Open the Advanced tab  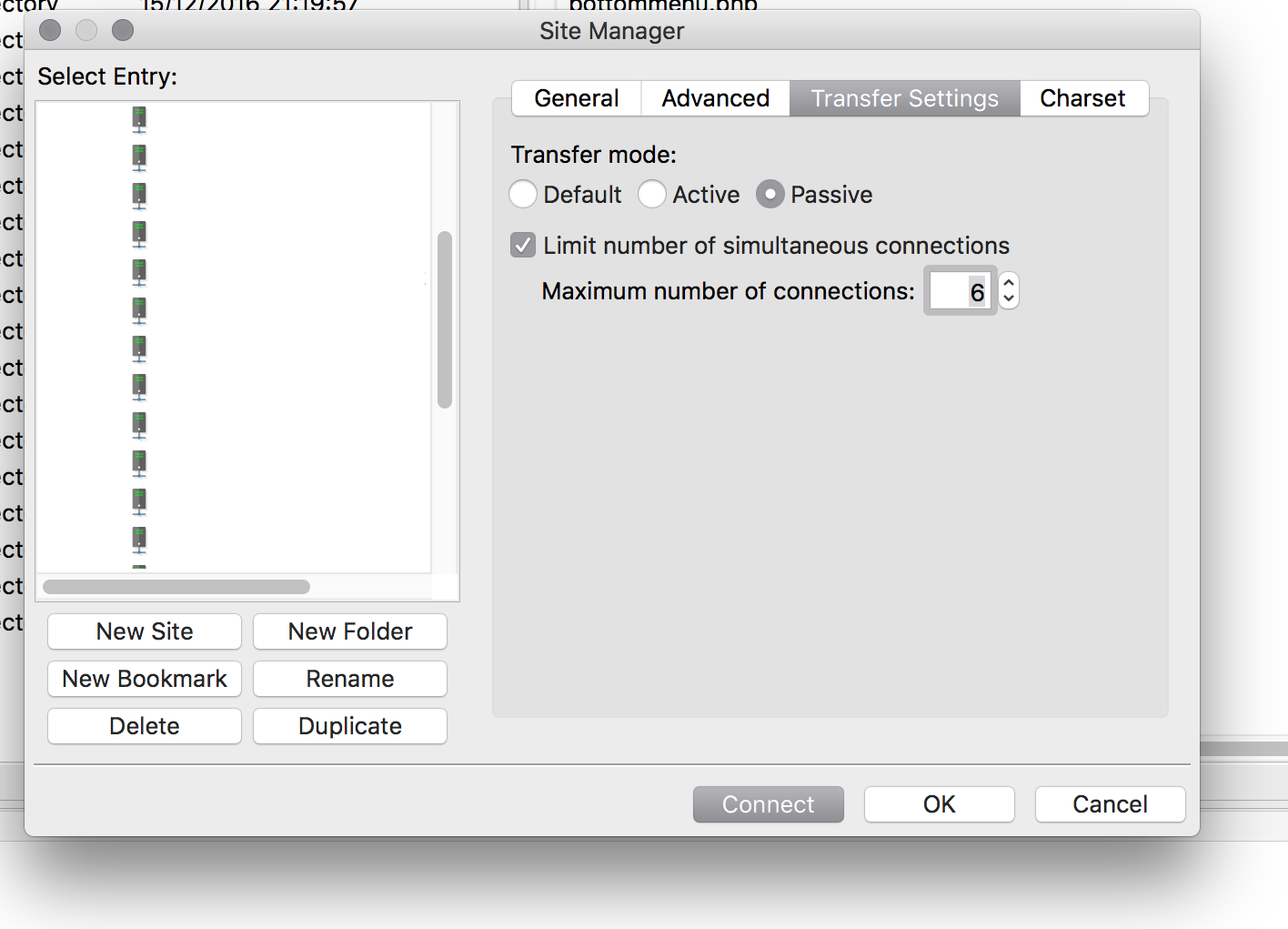click(x=715, y=98)
